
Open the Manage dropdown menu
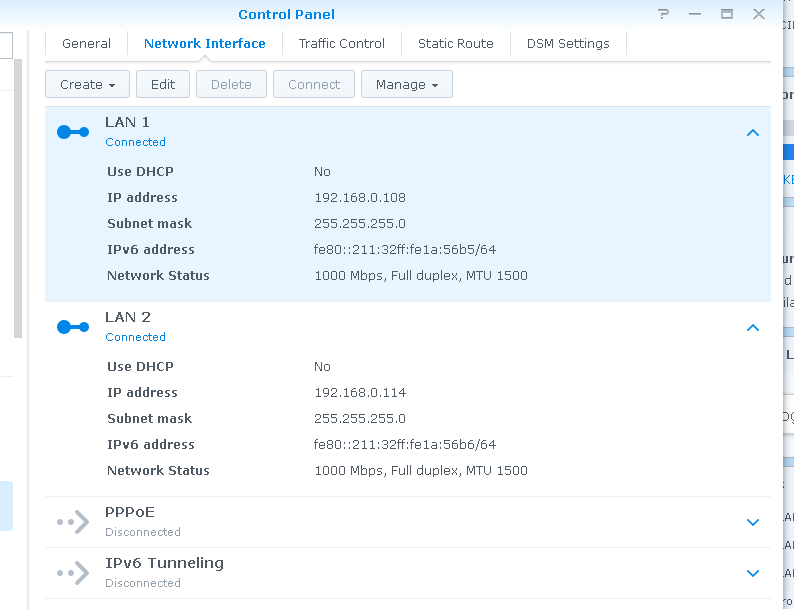tap(406, 85)
